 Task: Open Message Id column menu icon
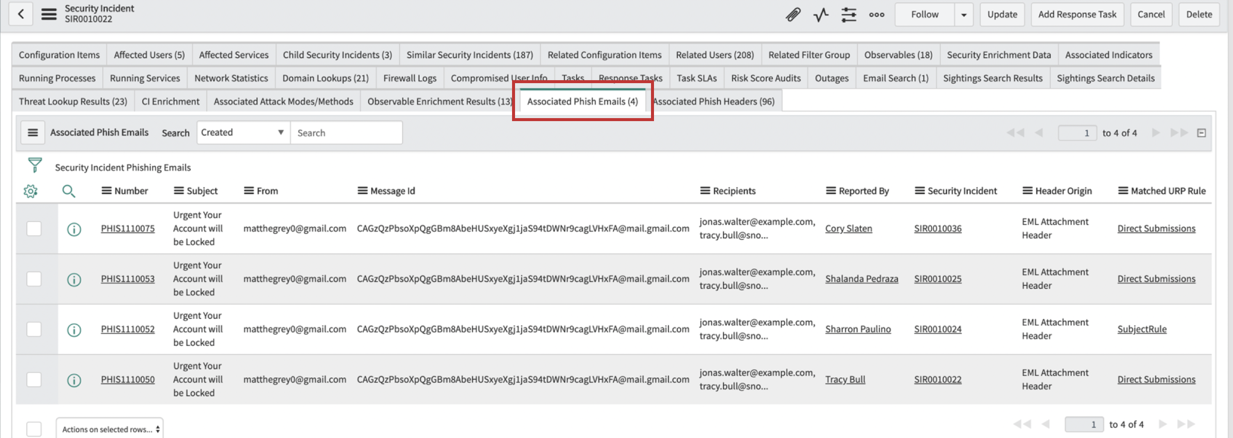[363, 191]
